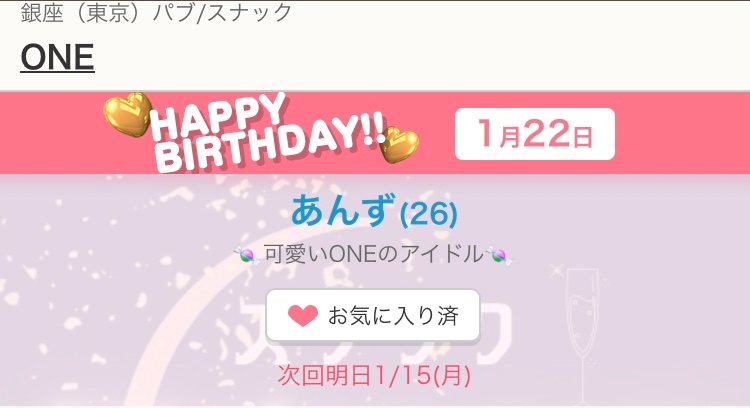Toggle the お気に入り済 favorite button
This screenshot has width=750, height=408.
coord(373,316)
